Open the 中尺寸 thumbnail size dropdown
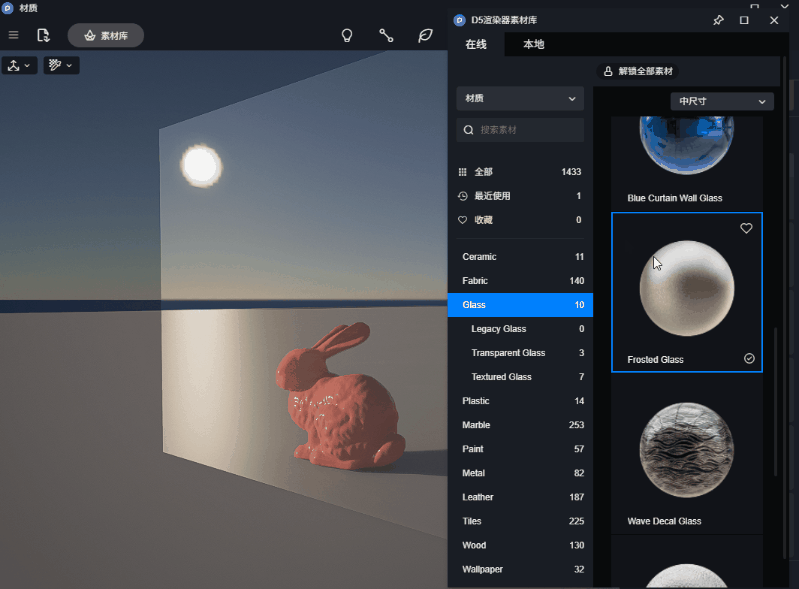This screenshot has height=589, width=799. (721, 101)
